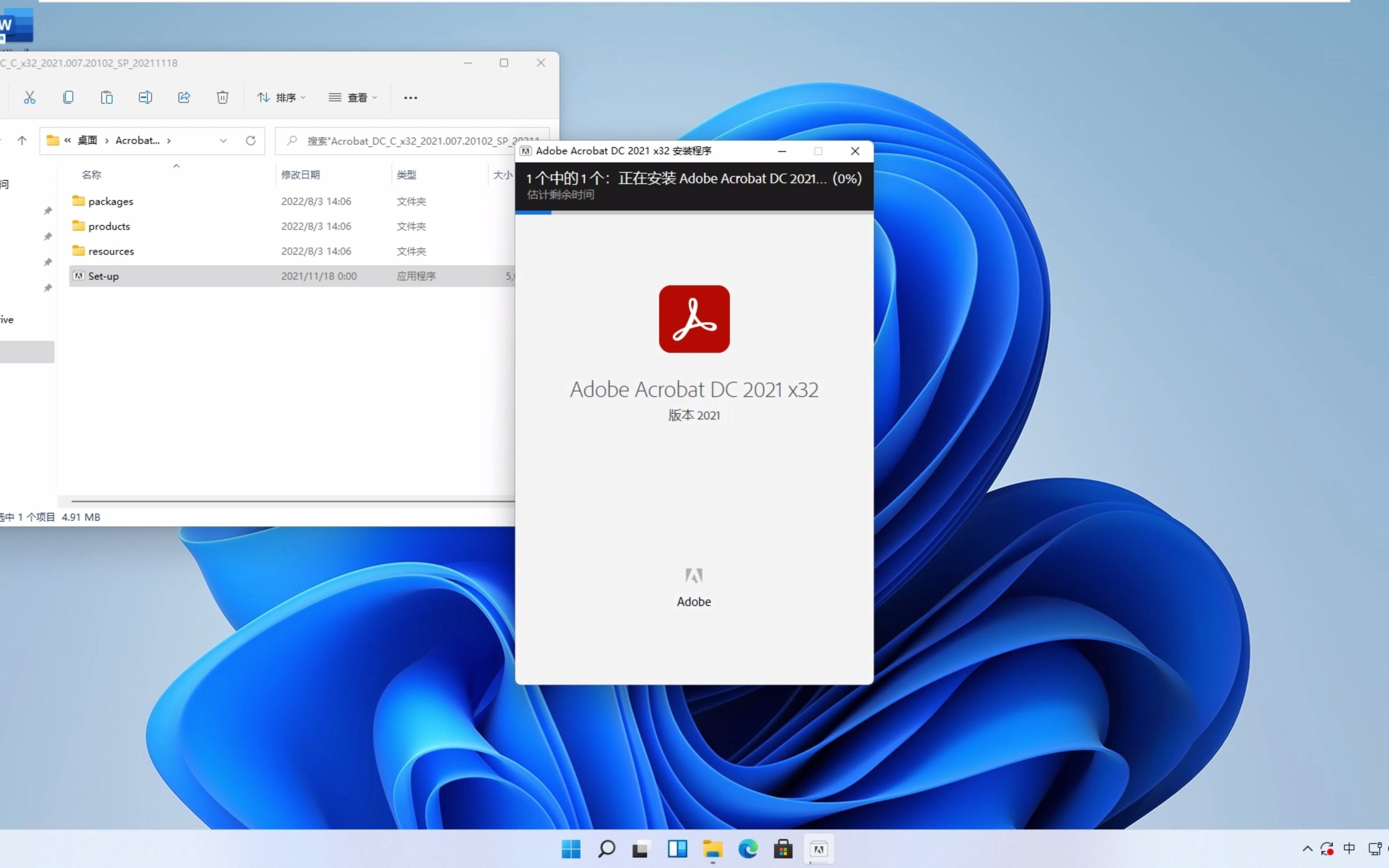Expand the double-chevron path overflow in address bar
This screenshot has height=868, width=1389.
pos(68,140)
